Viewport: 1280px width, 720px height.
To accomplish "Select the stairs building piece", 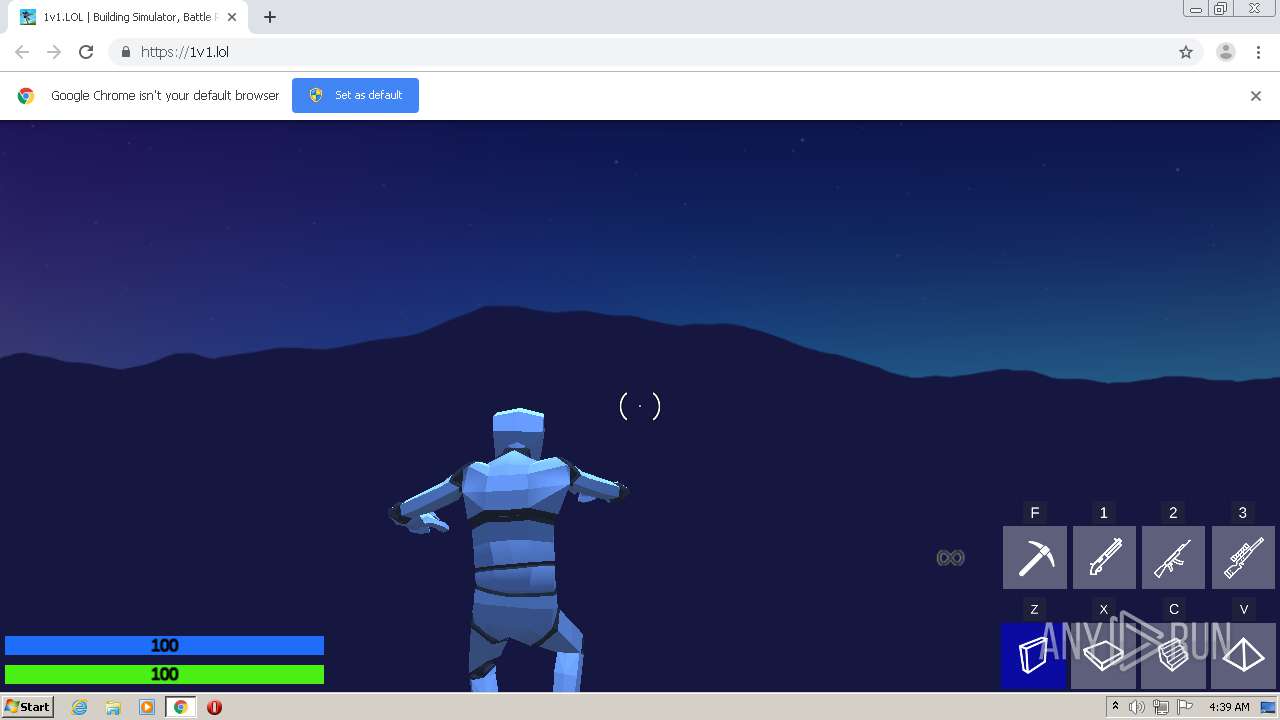I will tap(1173, 656).
